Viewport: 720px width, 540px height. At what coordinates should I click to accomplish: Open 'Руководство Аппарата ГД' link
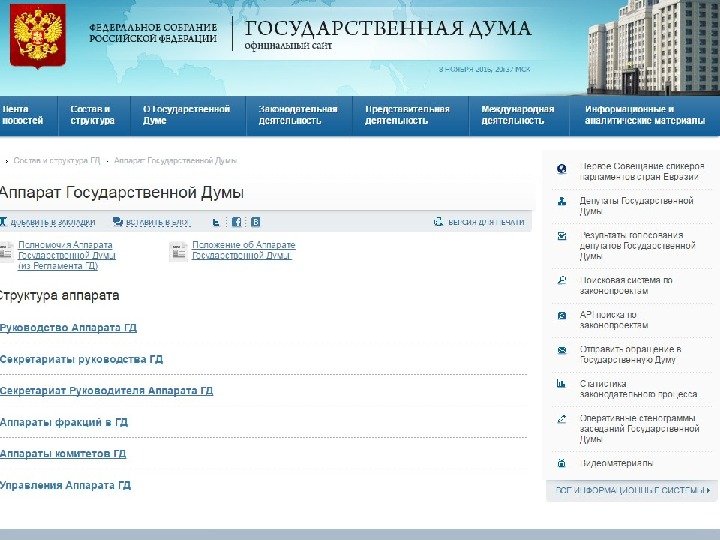68,328
